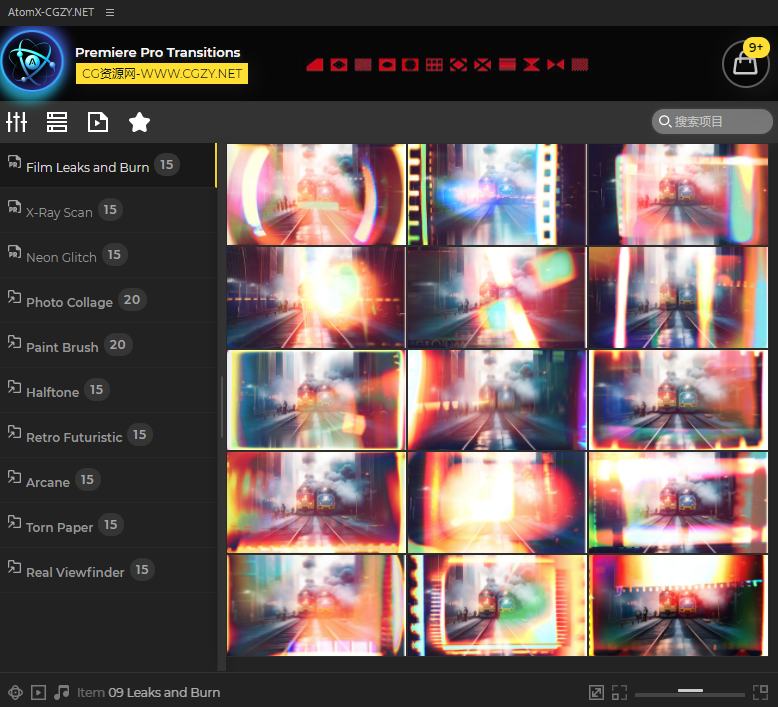
Task: Select the third thumbnail in the top row
Action: [x=678, y=194]
